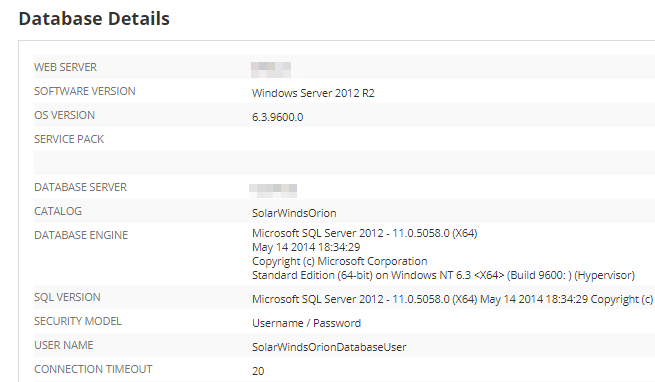
Task: Click the CONNECTION TIMEOUT label
Action: pos(93,369)
